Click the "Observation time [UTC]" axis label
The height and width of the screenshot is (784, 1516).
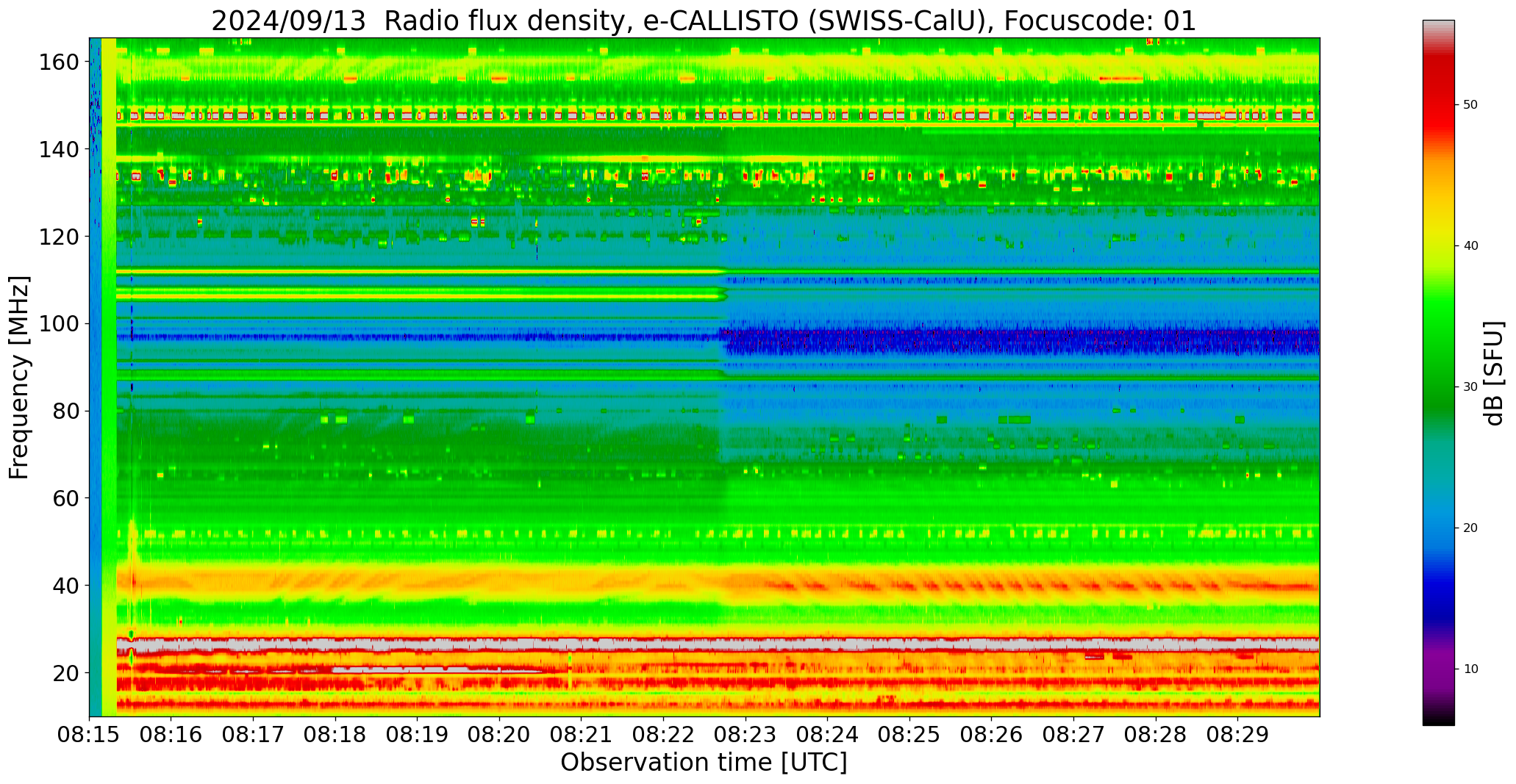click(x=704, y=763)
